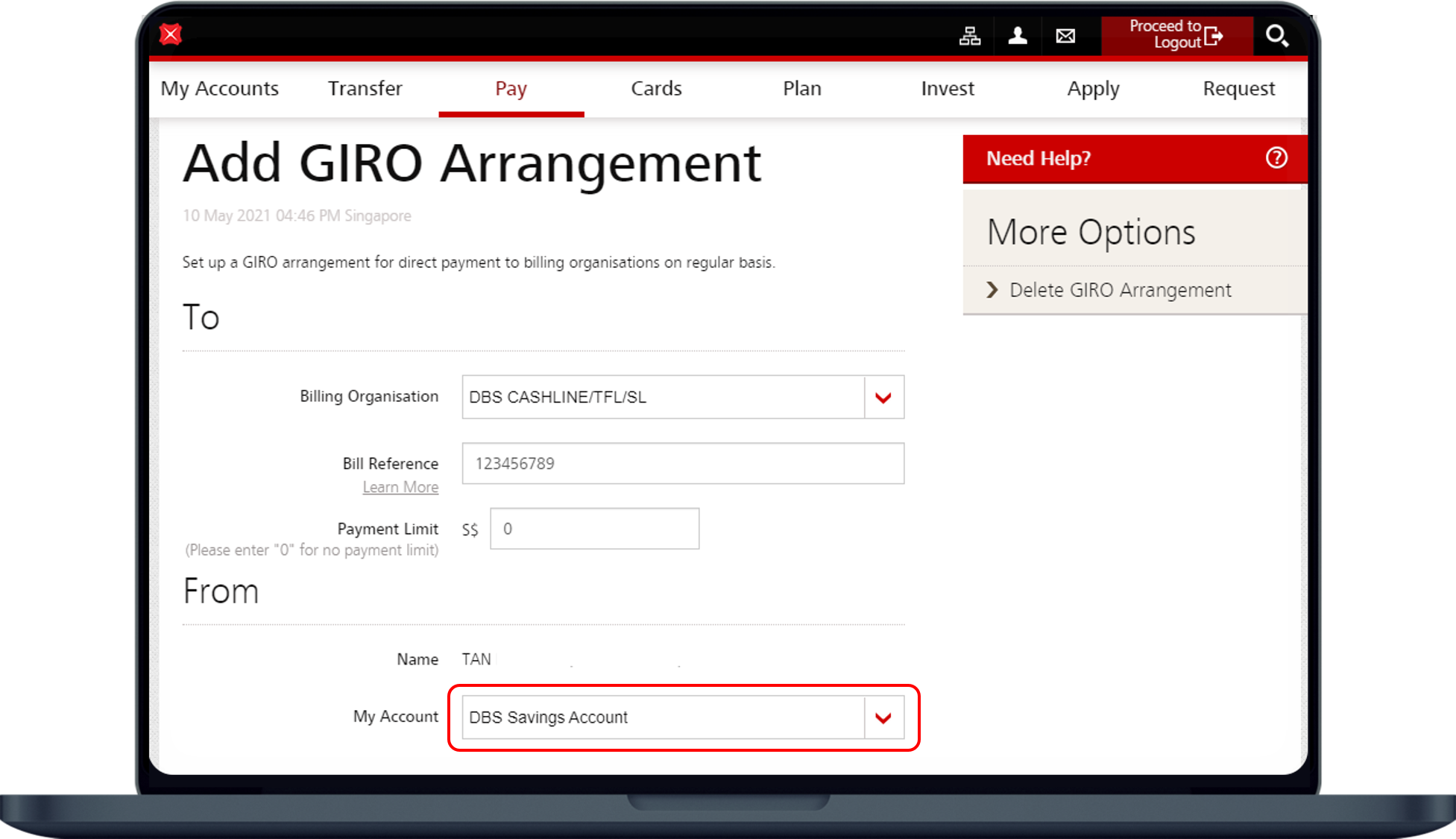Click the Need Help? question mark icon

[x=1276, y=158]
